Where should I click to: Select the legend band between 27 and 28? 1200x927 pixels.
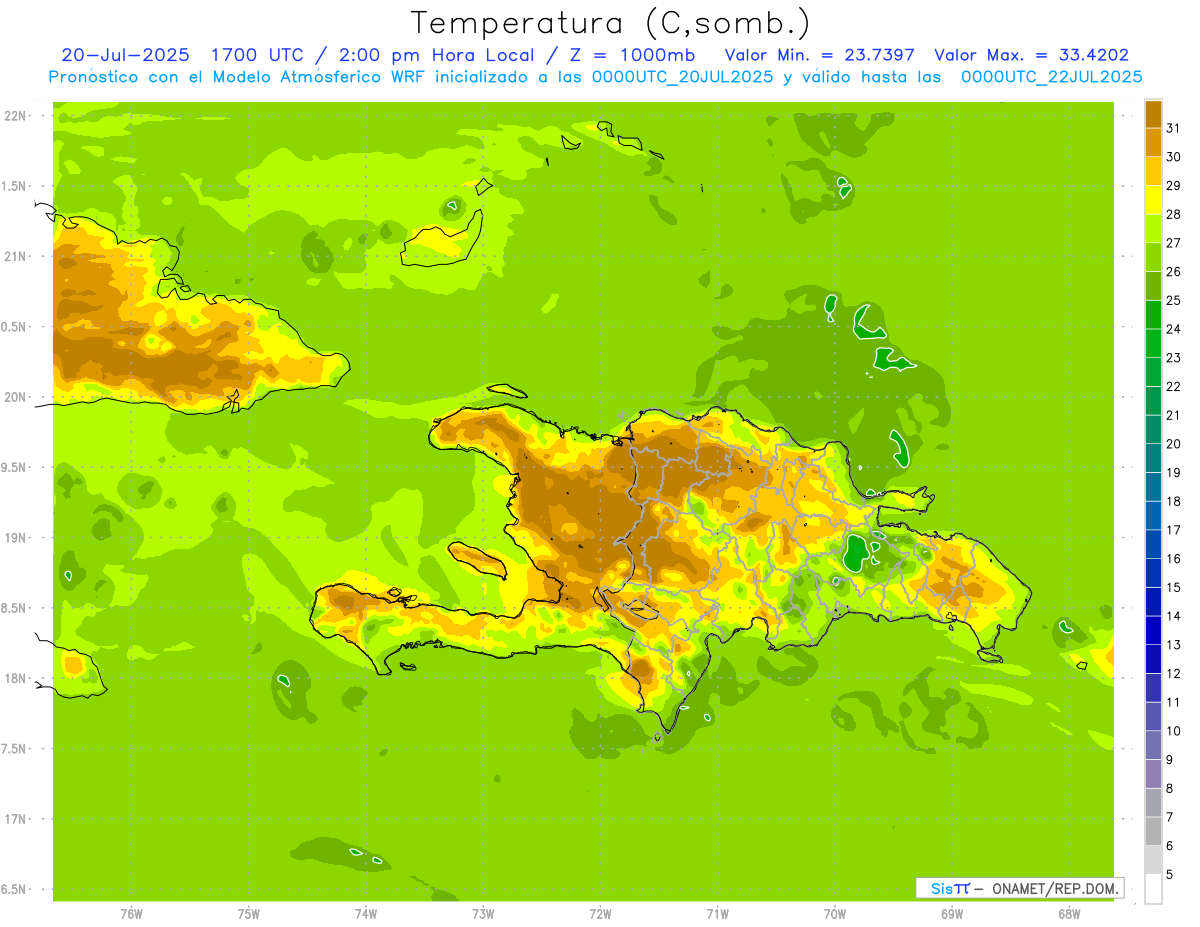coord(1153,228)
